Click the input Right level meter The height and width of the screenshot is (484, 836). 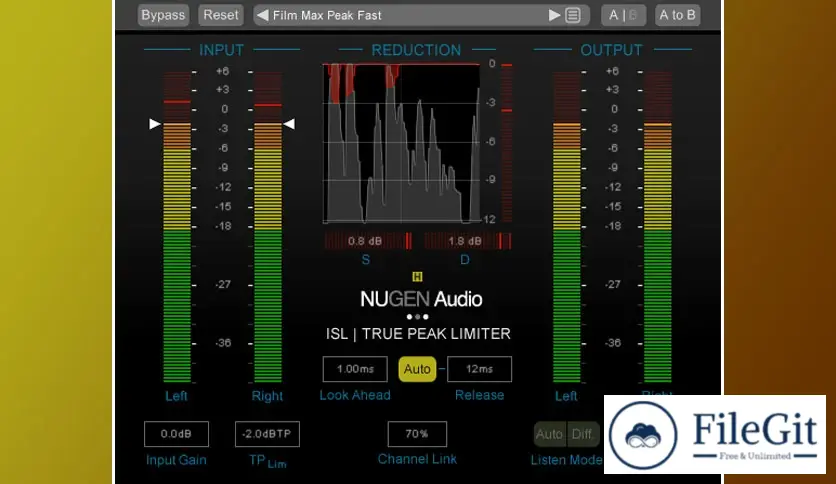pyautogui.click(x=268, y=227)
